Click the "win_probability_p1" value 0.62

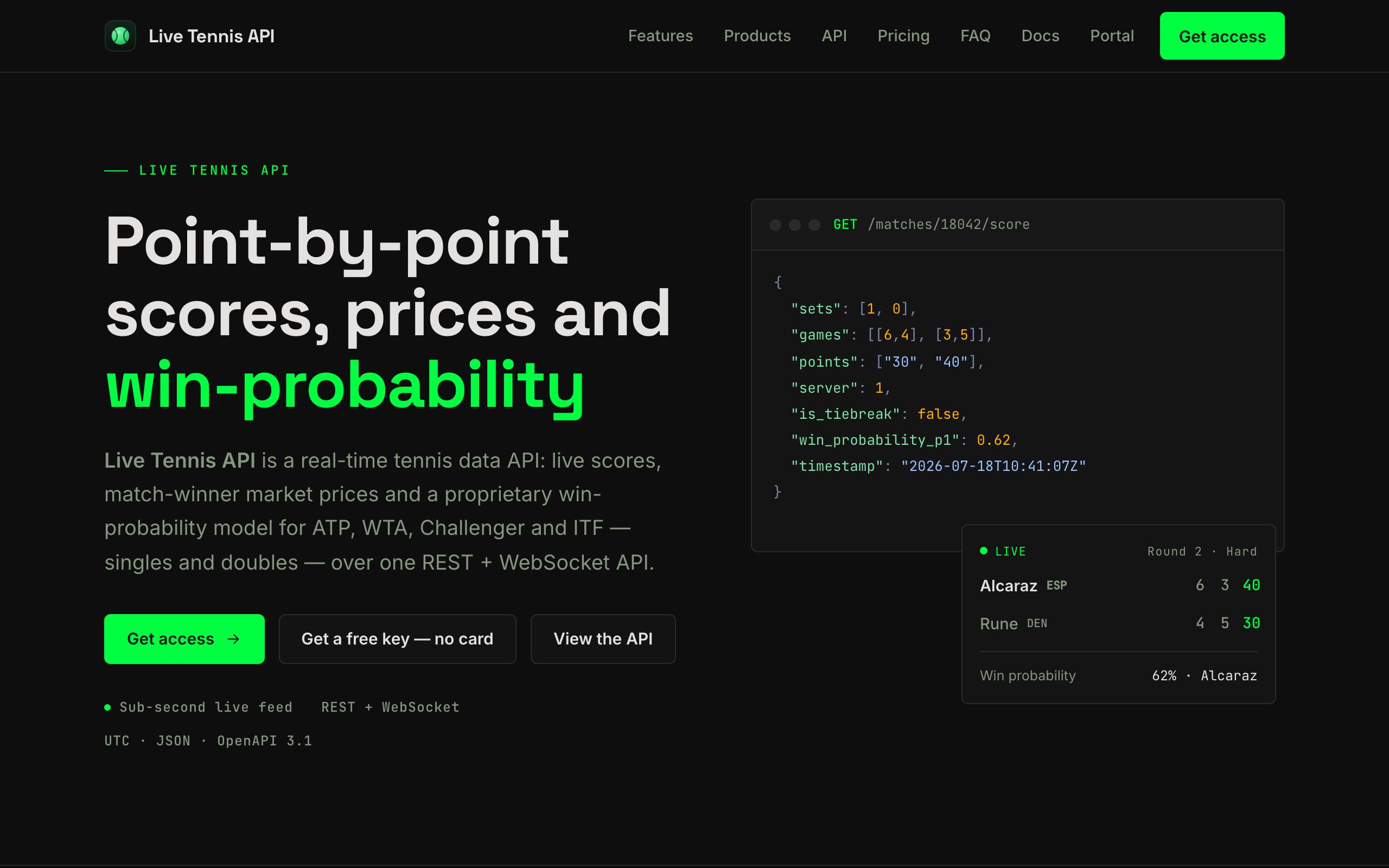click(x=993, y=440)
